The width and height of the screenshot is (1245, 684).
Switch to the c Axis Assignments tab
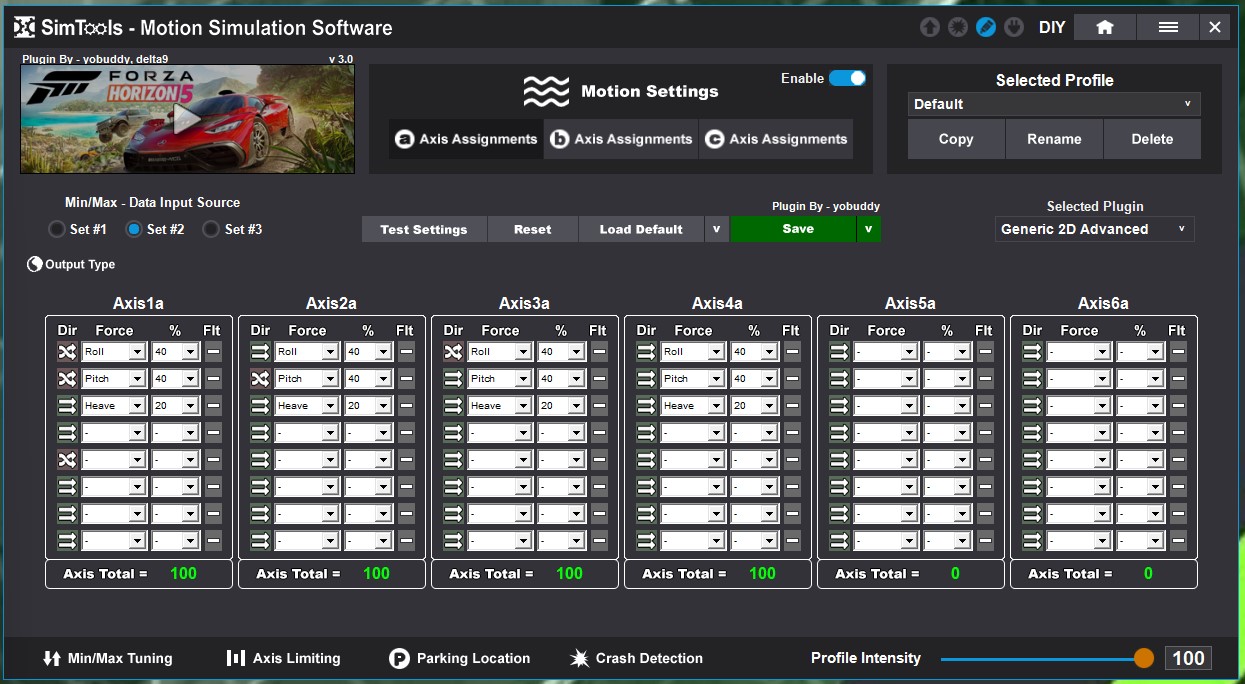tap(776, 139)
